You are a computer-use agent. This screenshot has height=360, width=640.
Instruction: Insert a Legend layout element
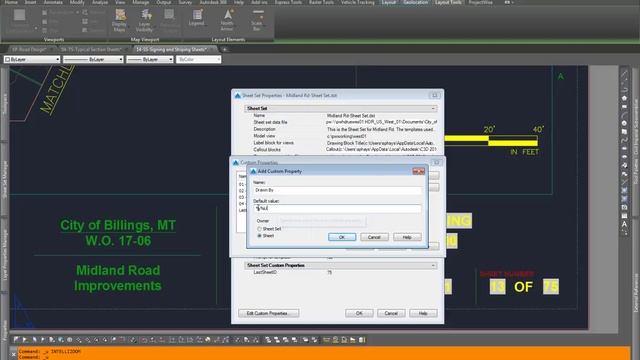[x=196, y=18]
